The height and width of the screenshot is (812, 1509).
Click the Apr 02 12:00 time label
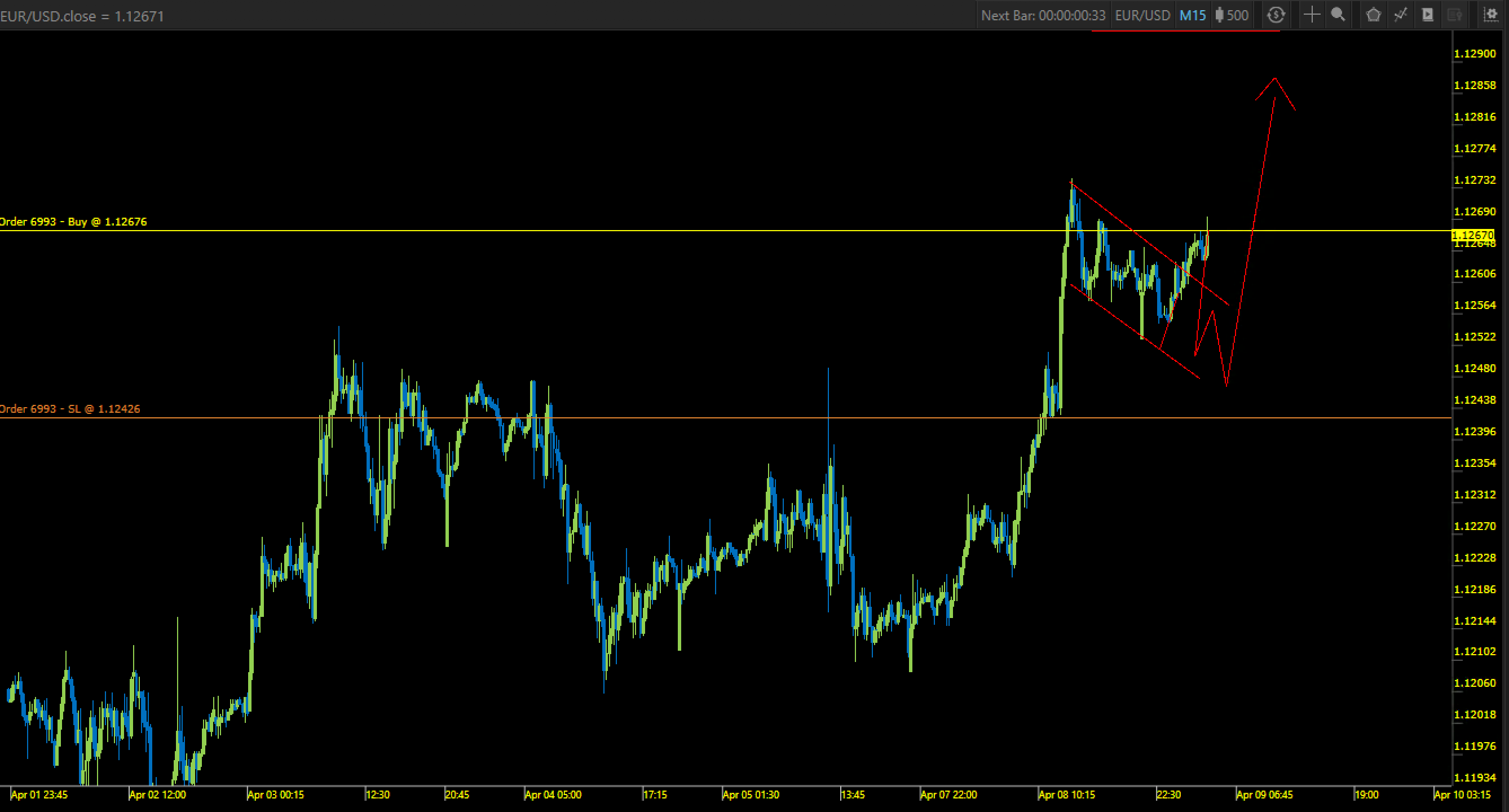pos(157,795)
